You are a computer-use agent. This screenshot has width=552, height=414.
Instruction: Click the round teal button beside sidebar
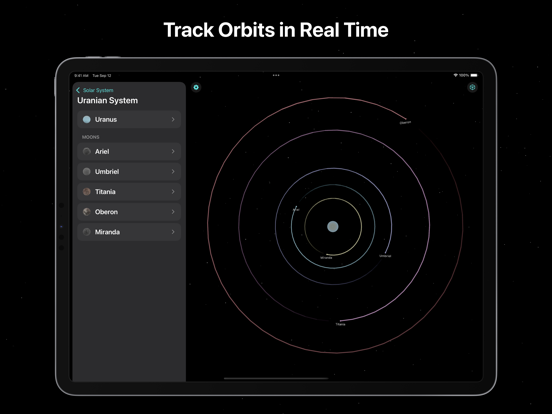click(x=196, y=87)
